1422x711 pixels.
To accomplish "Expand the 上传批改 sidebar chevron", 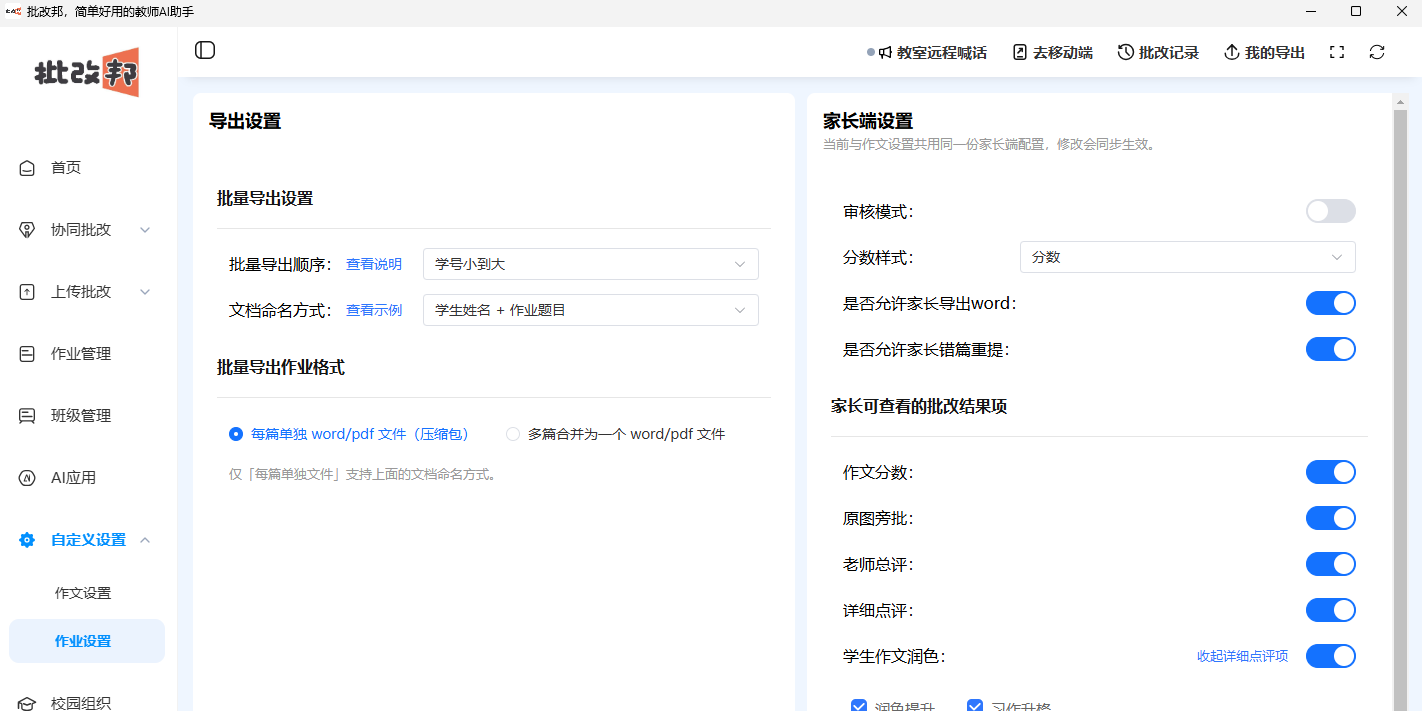I will 145,292.
